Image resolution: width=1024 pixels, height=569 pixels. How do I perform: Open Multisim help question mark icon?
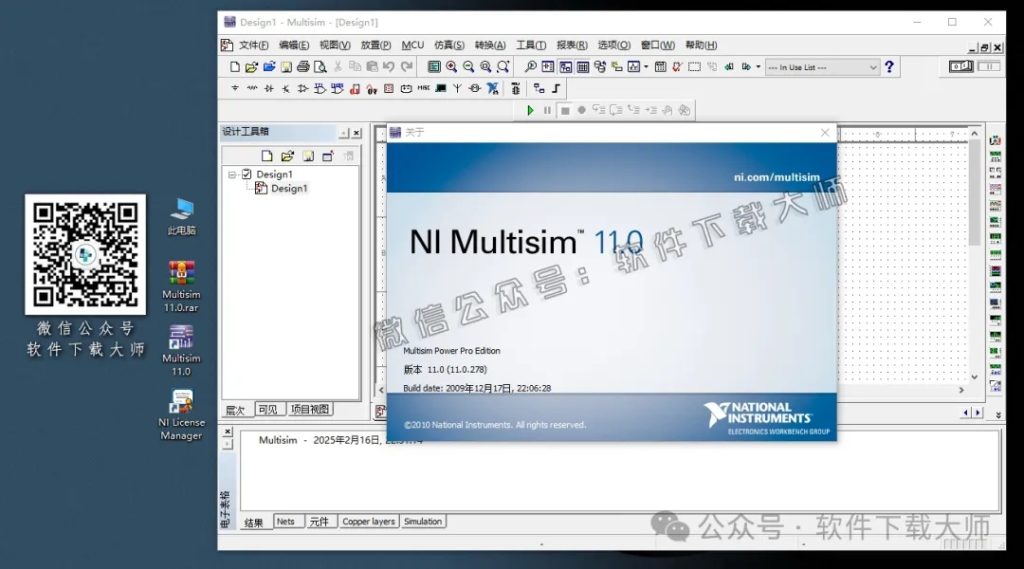coord(889,67)
